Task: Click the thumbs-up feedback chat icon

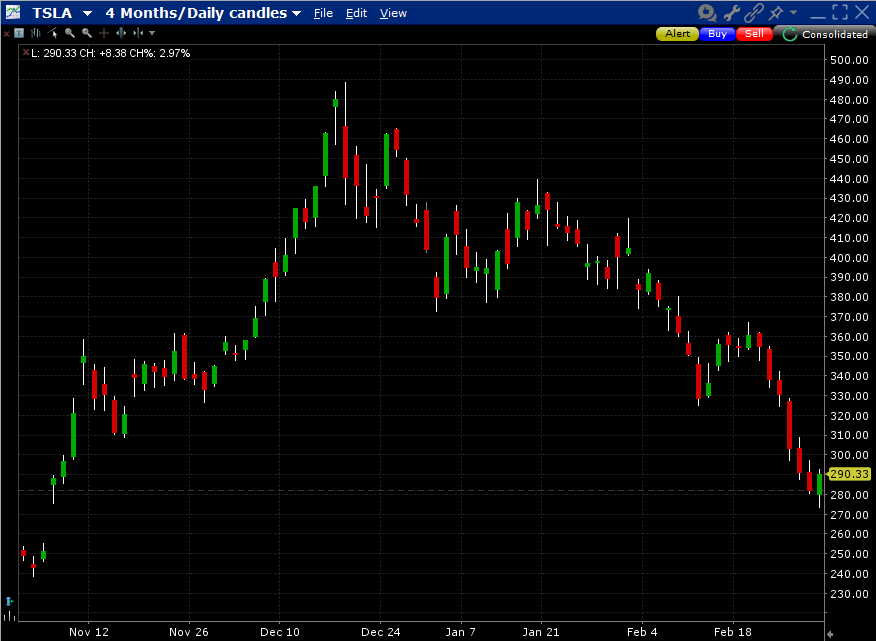Action: tap(707, 12)
